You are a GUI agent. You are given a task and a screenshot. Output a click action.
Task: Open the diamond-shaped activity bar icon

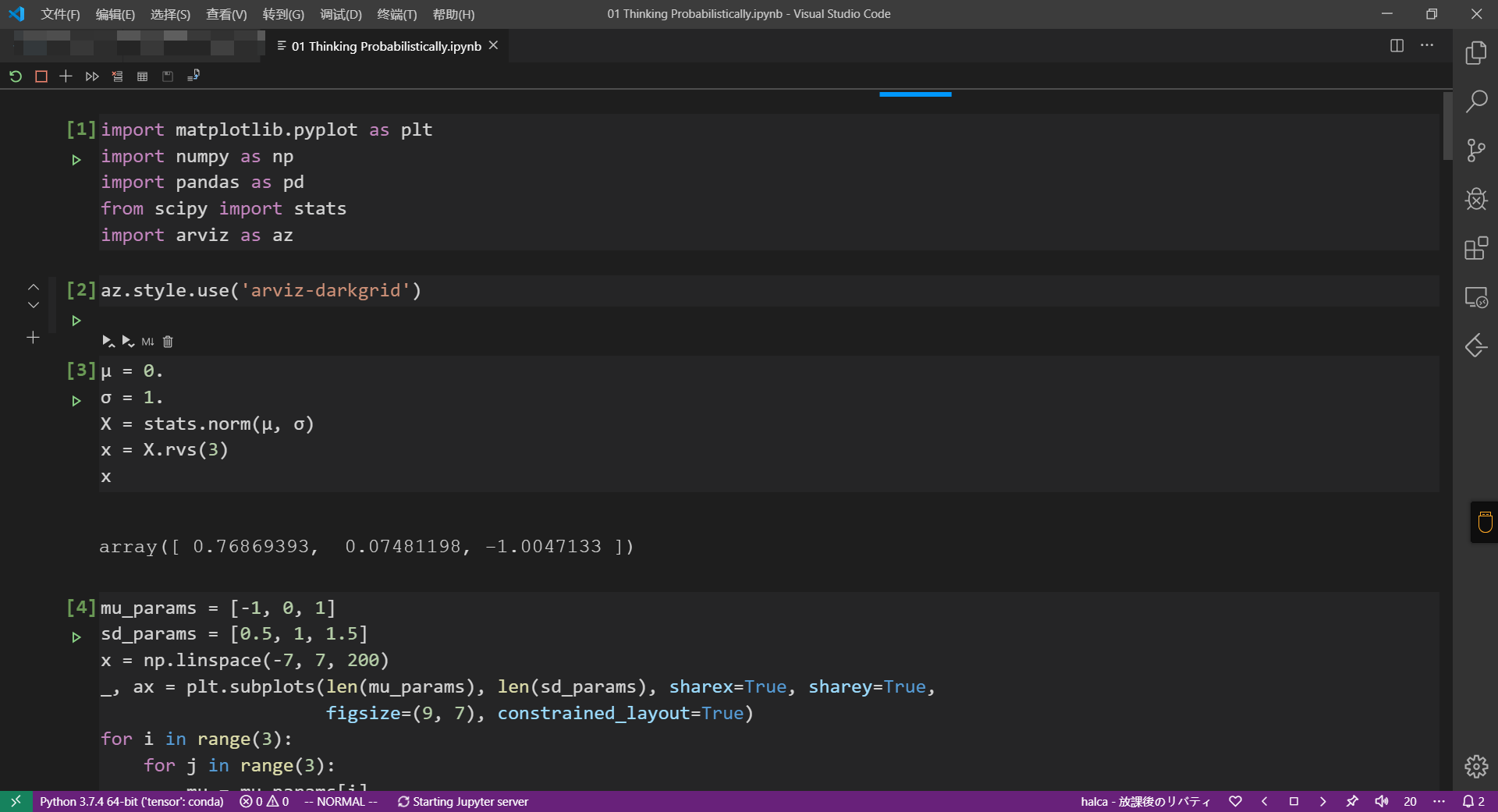[1475, 346]
